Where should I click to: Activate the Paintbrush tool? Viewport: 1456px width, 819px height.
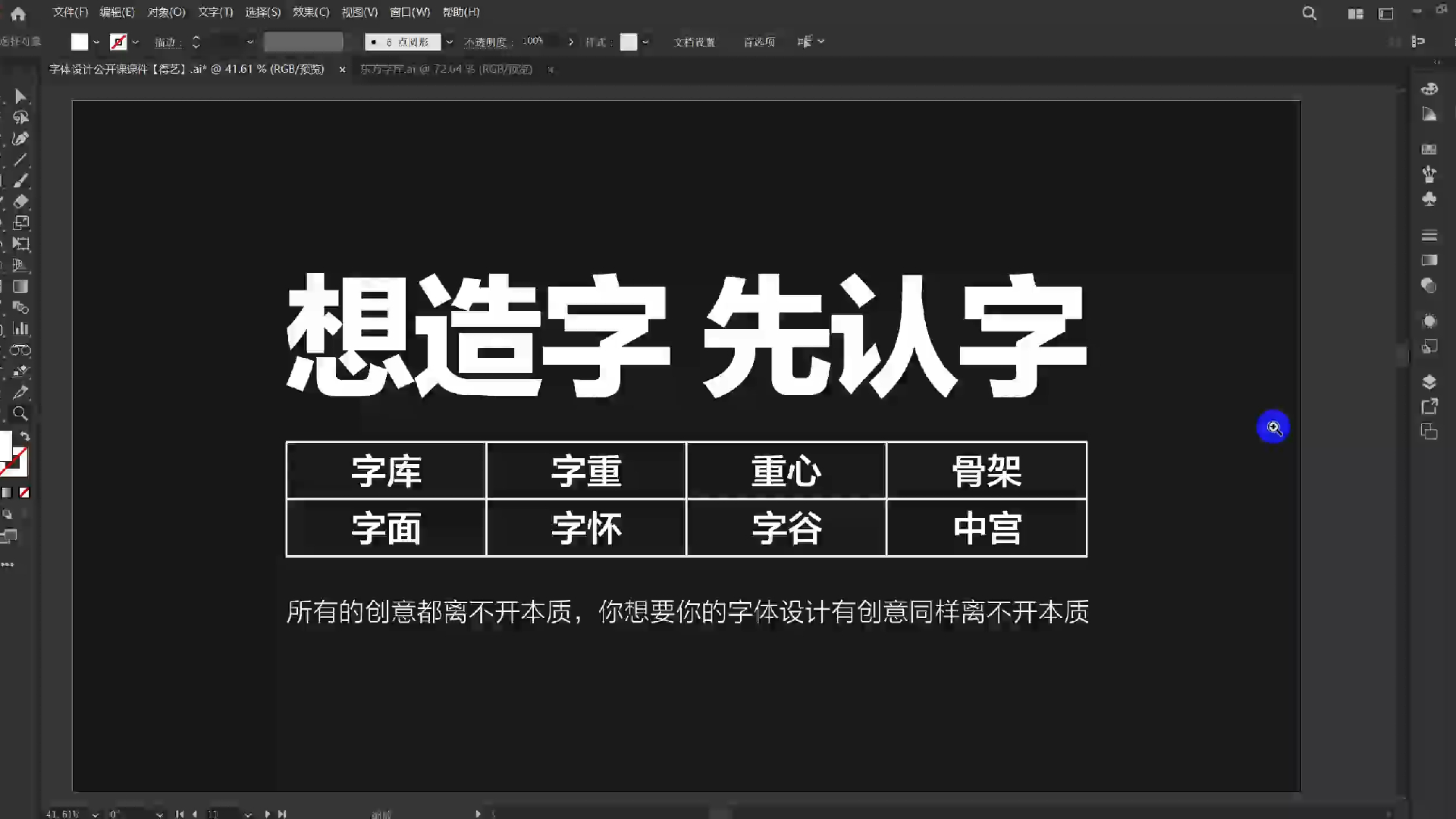(x=21, y=180)
